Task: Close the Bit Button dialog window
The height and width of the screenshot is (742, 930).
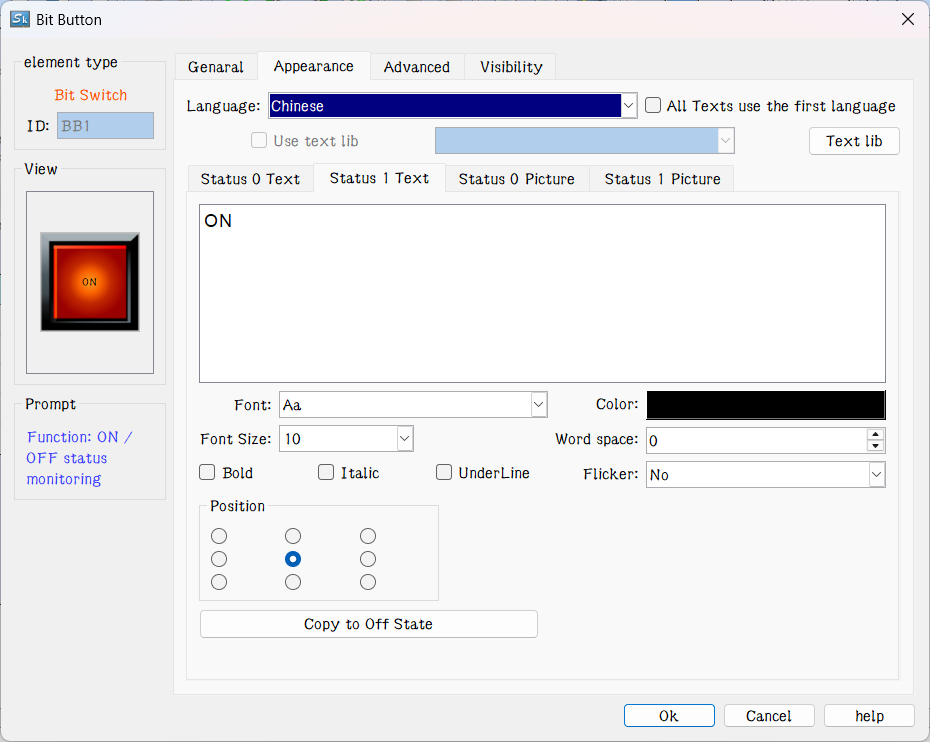Action: (x=907, y=19)
